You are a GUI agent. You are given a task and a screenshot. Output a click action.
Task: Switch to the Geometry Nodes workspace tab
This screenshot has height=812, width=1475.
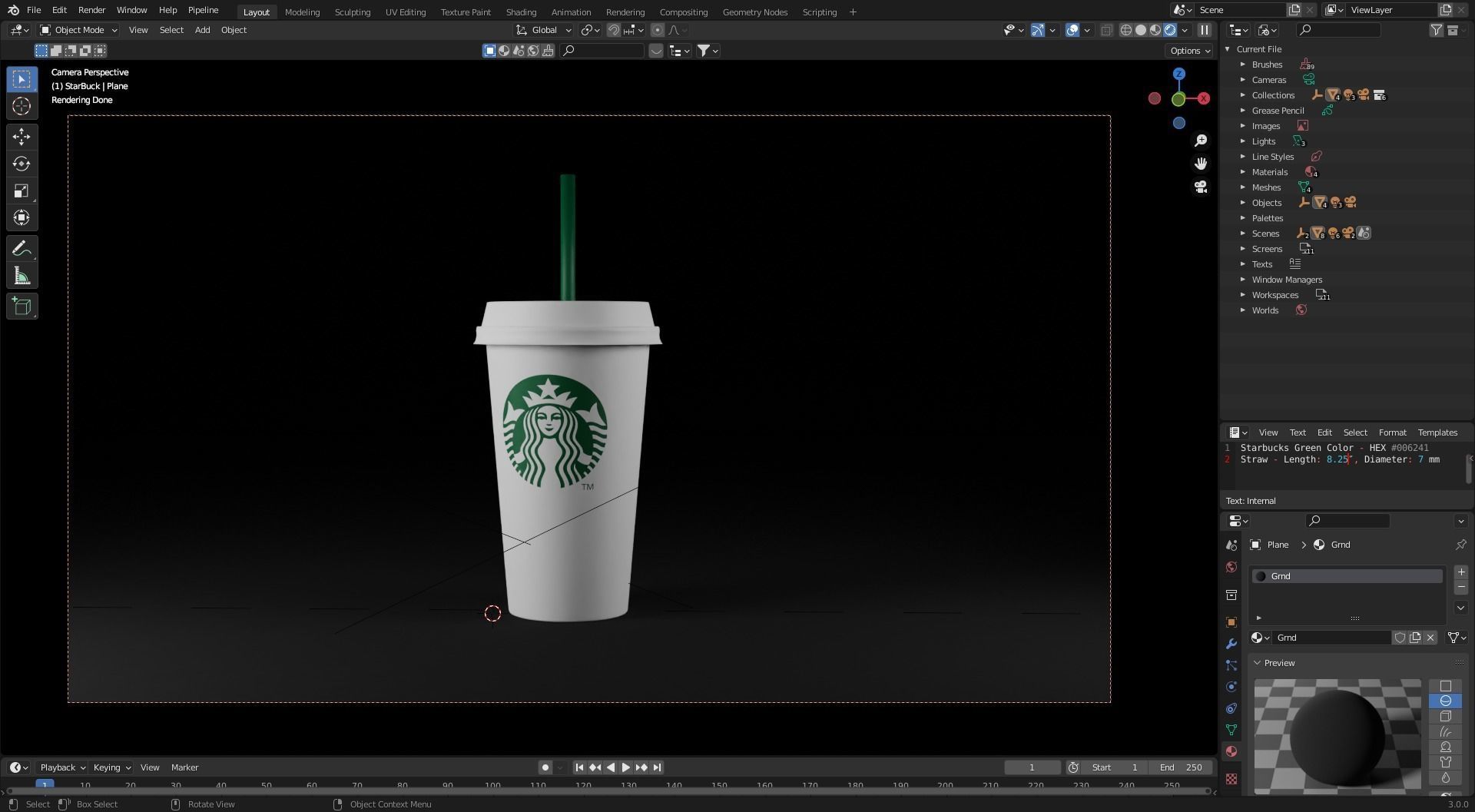754,12
